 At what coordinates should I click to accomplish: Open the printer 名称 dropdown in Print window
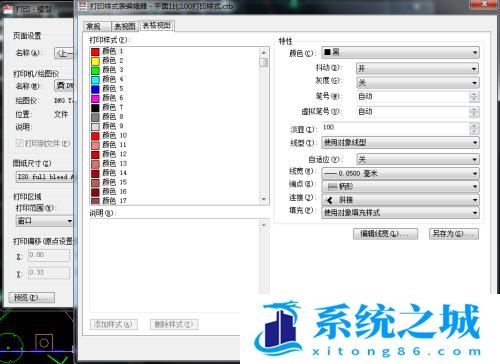64,86
